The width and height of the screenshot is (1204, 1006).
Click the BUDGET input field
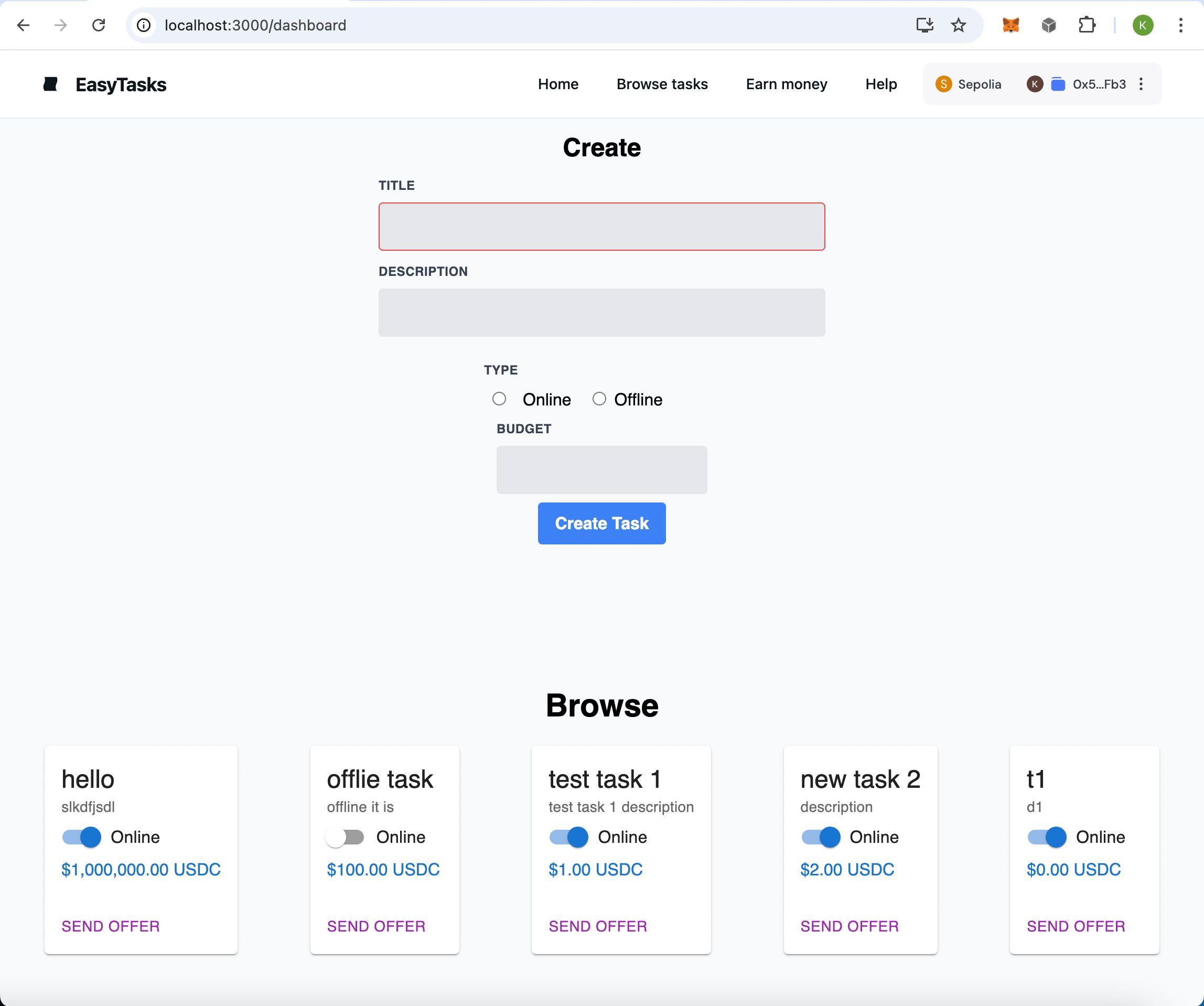click(x=602, y=469)
